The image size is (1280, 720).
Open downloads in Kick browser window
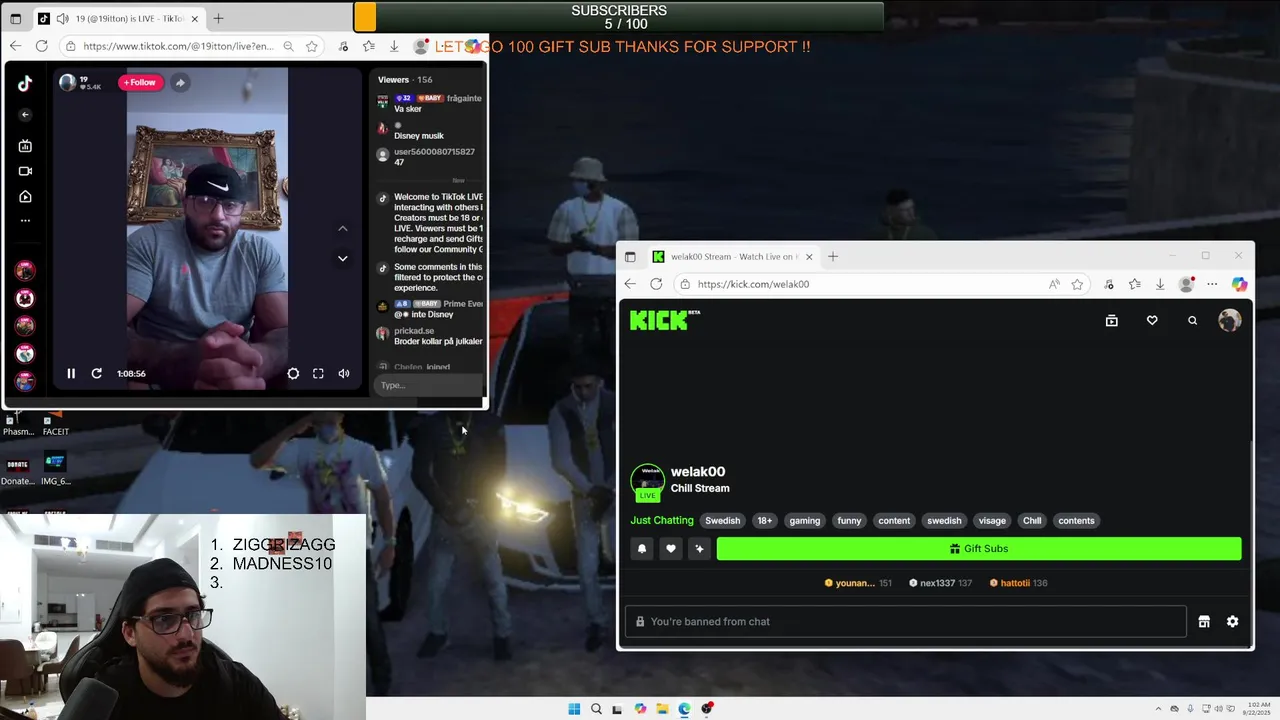click(1160, 284)
